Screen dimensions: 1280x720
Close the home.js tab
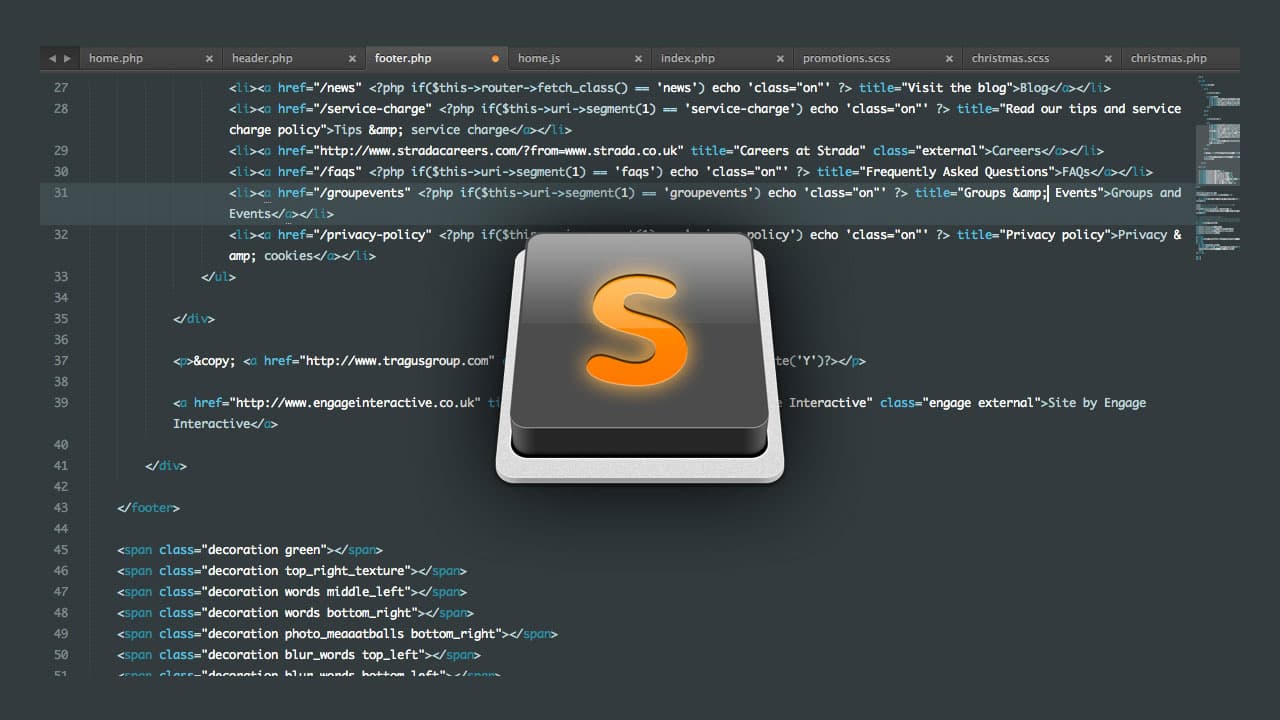[637, 58]
